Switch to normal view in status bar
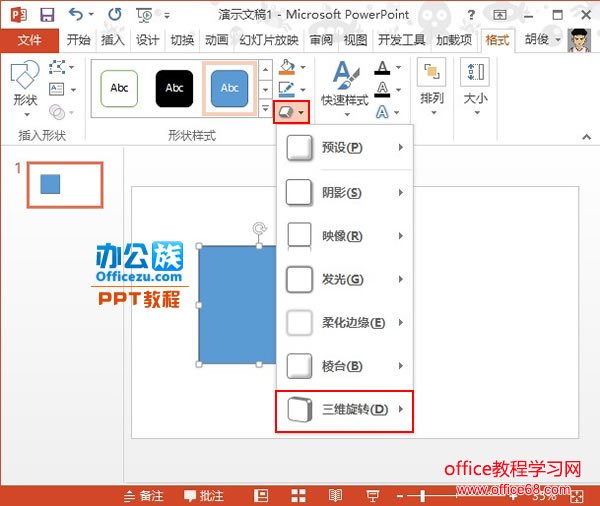 [x=261, y=496]
